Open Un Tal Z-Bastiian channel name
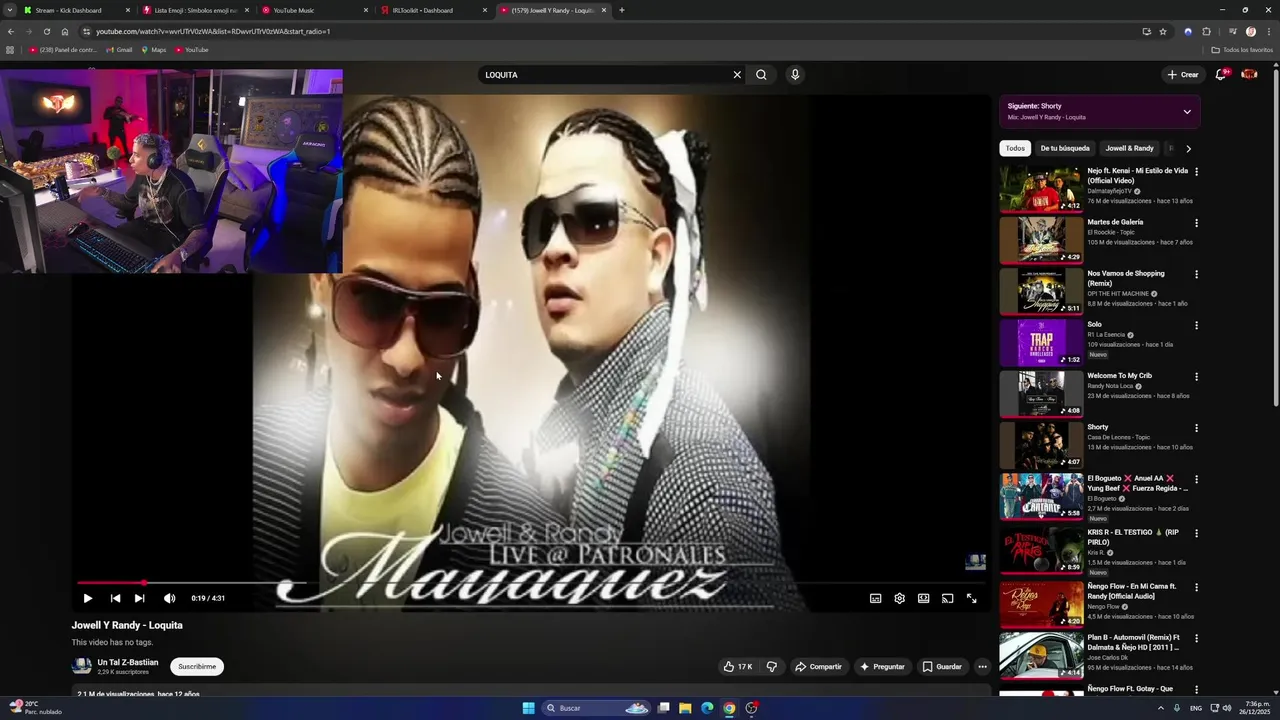This screenshot has height=720, width=1280. tap(128, 662)
